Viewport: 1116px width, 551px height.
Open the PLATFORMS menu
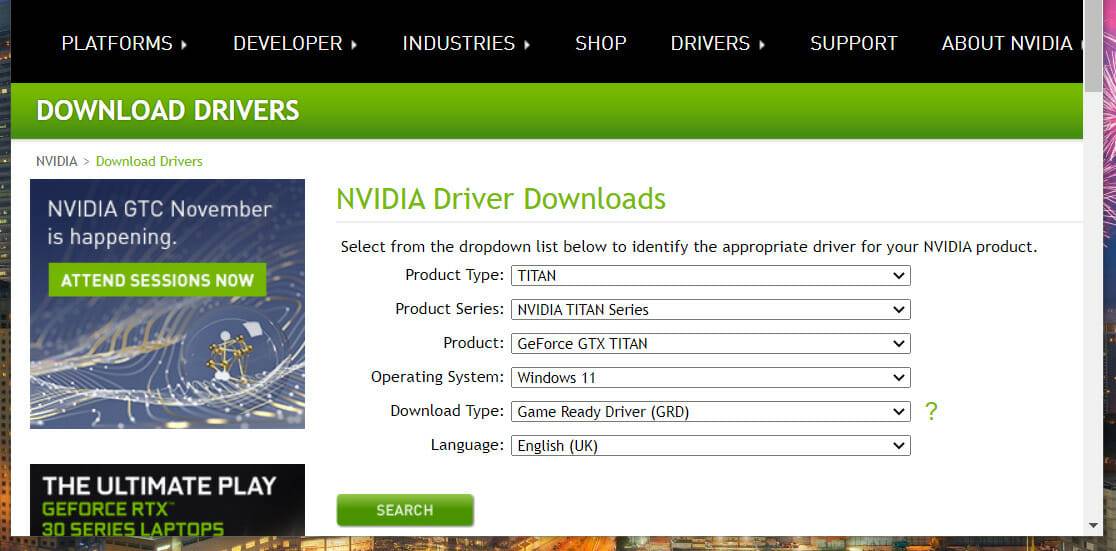[x=124, y=44]
